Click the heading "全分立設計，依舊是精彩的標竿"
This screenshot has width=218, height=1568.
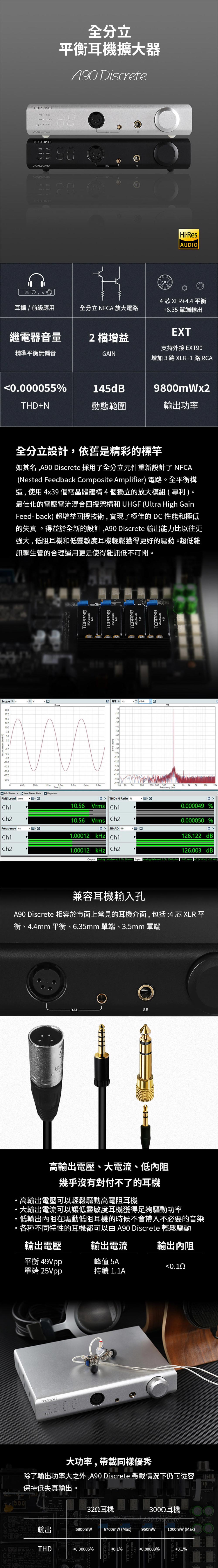tap(89, 451)
